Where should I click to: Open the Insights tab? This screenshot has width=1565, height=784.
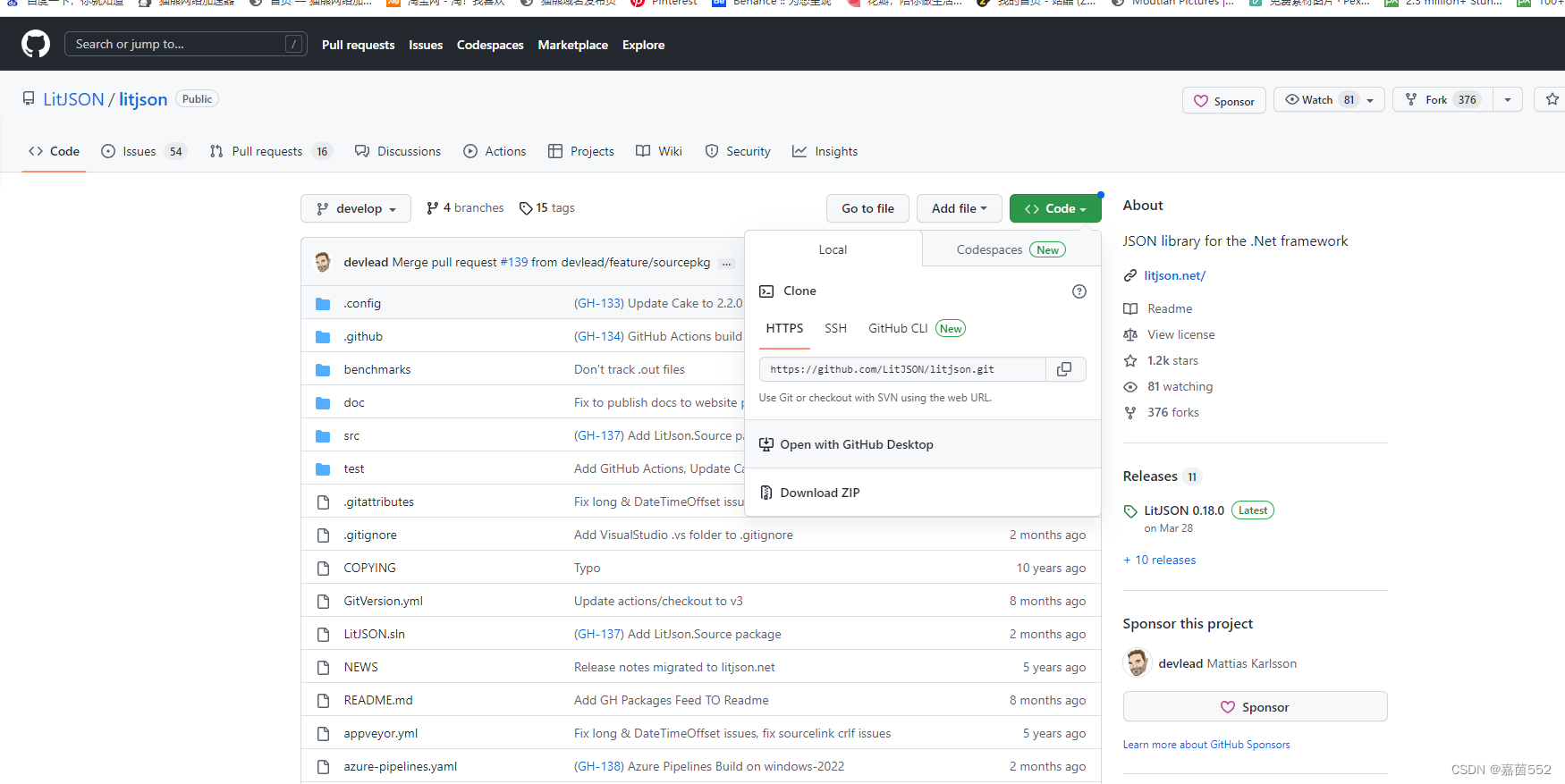[825, 151]
